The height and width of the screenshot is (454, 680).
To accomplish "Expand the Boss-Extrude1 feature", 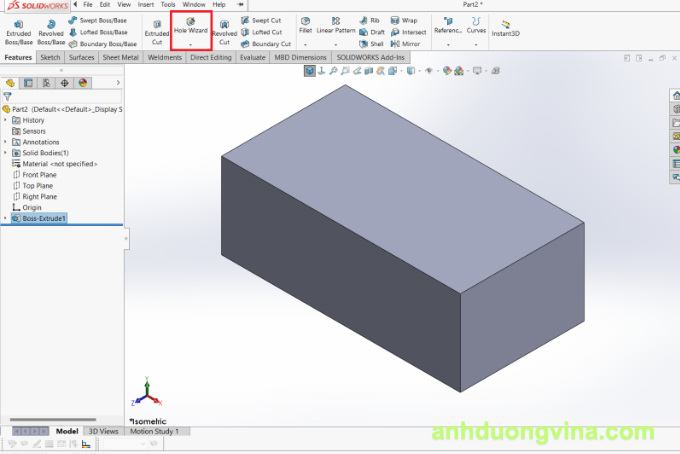I will 5,218.
